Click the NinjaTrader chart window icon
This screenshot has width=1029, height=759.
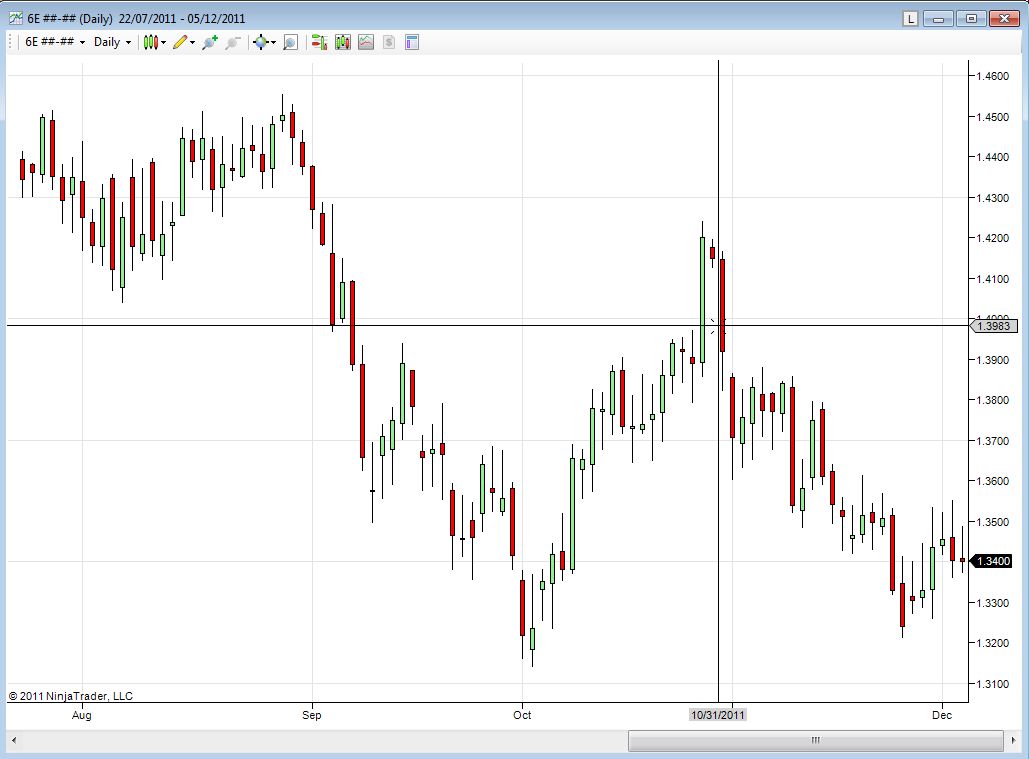(x=15, y=18)
